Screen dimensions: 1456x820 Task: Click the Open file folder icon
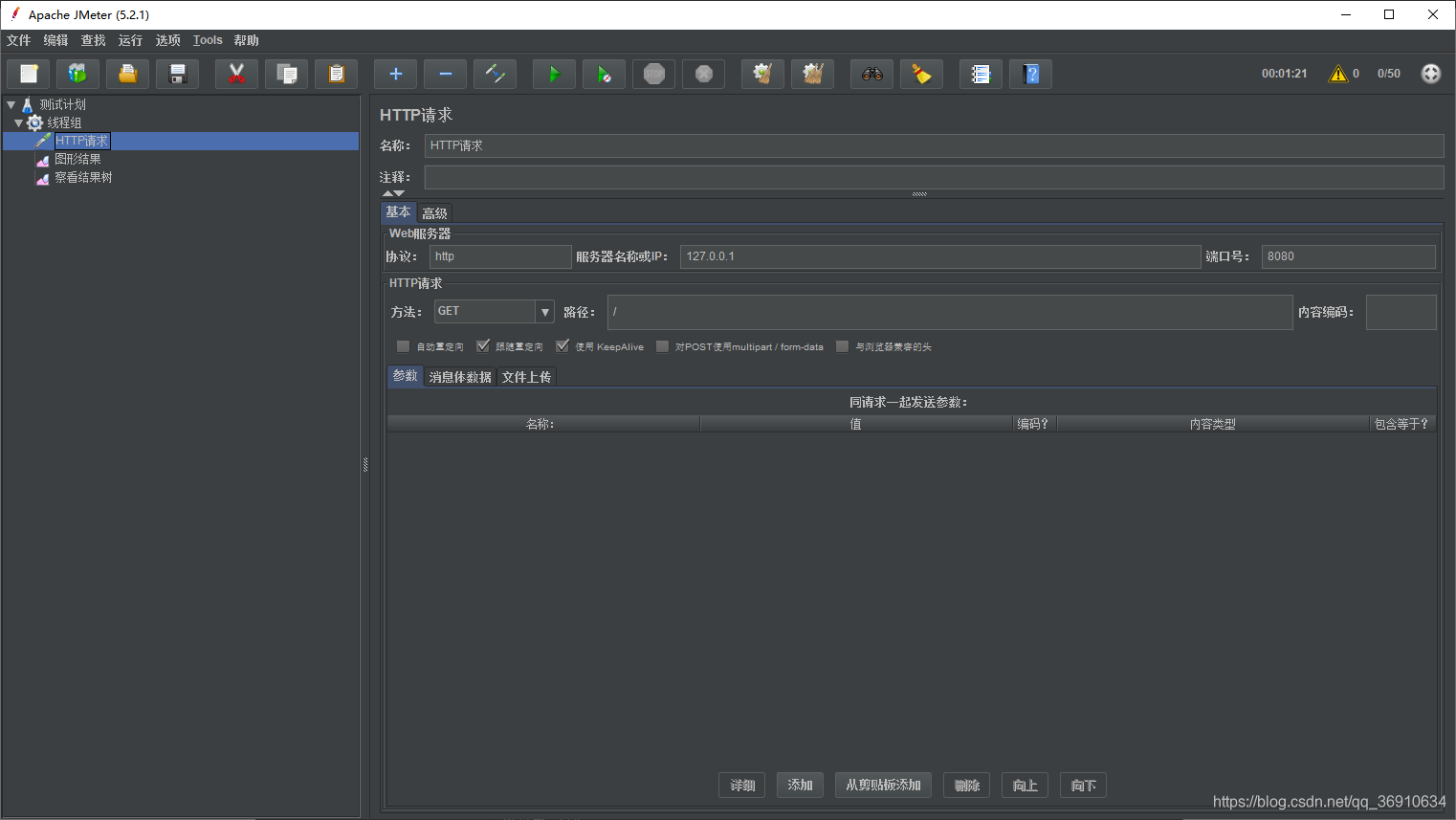[127, 74]
